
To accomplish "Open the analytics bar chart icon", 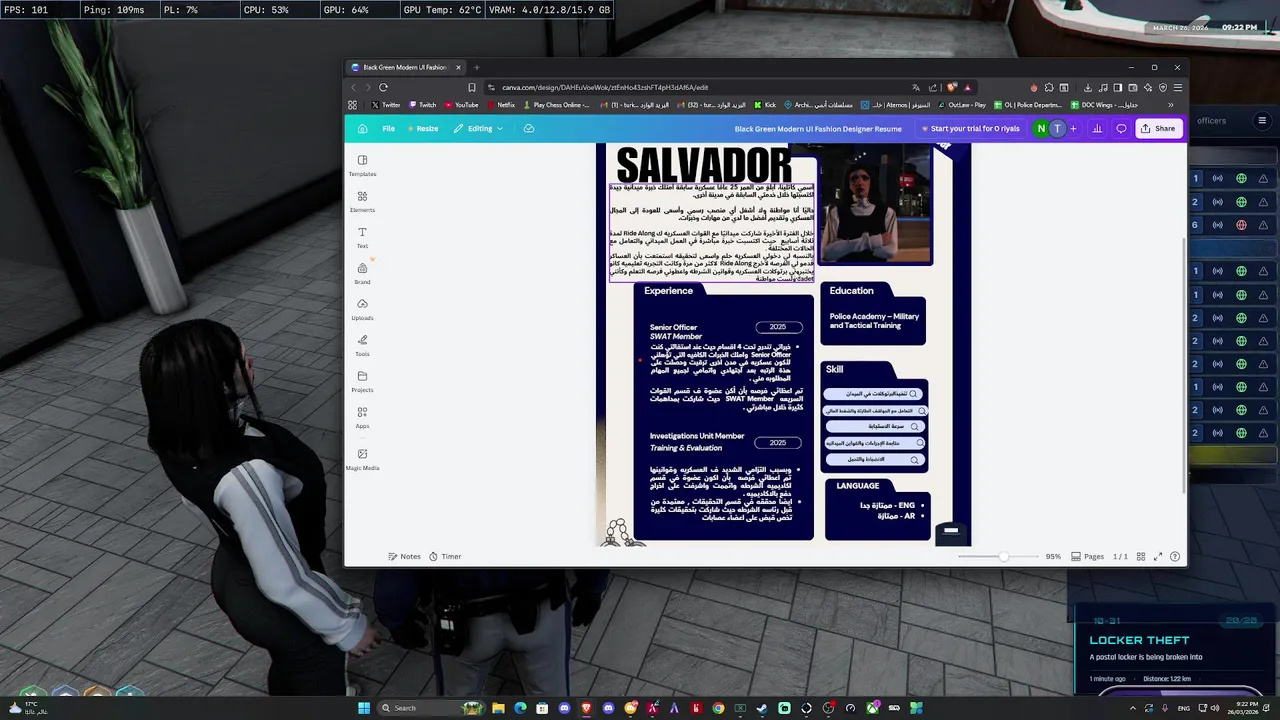I will 1097,128.
